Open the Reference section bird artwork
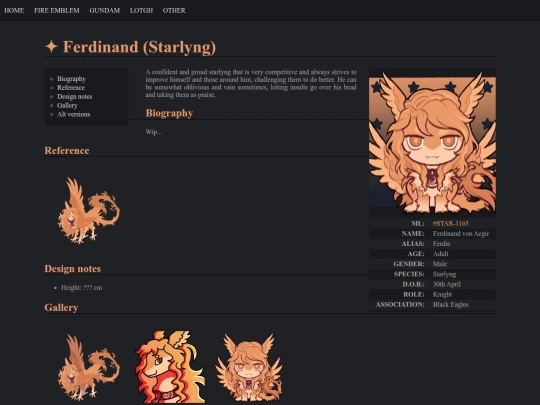 coord(89,210)
